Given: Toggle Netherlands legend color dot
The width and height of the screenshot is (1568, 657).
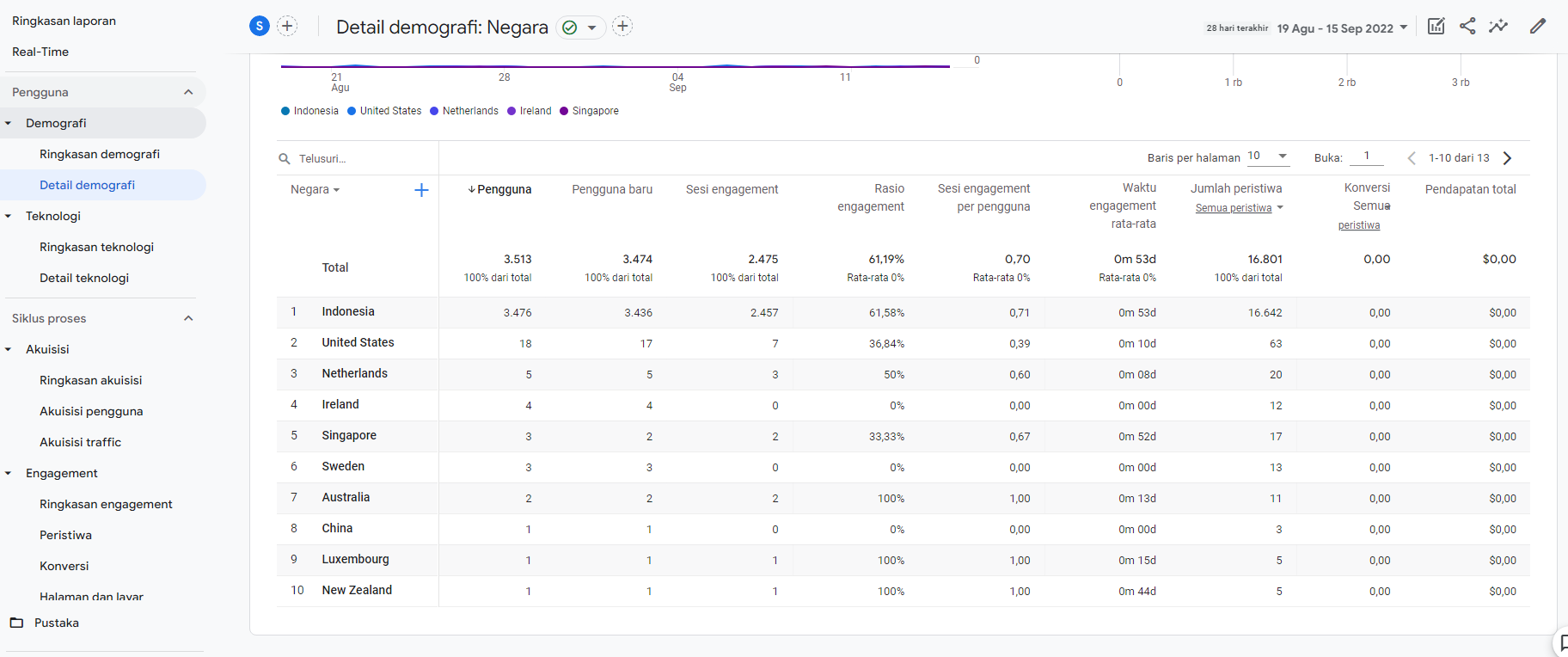Looking at the screenshot, I should coord(434,111).
